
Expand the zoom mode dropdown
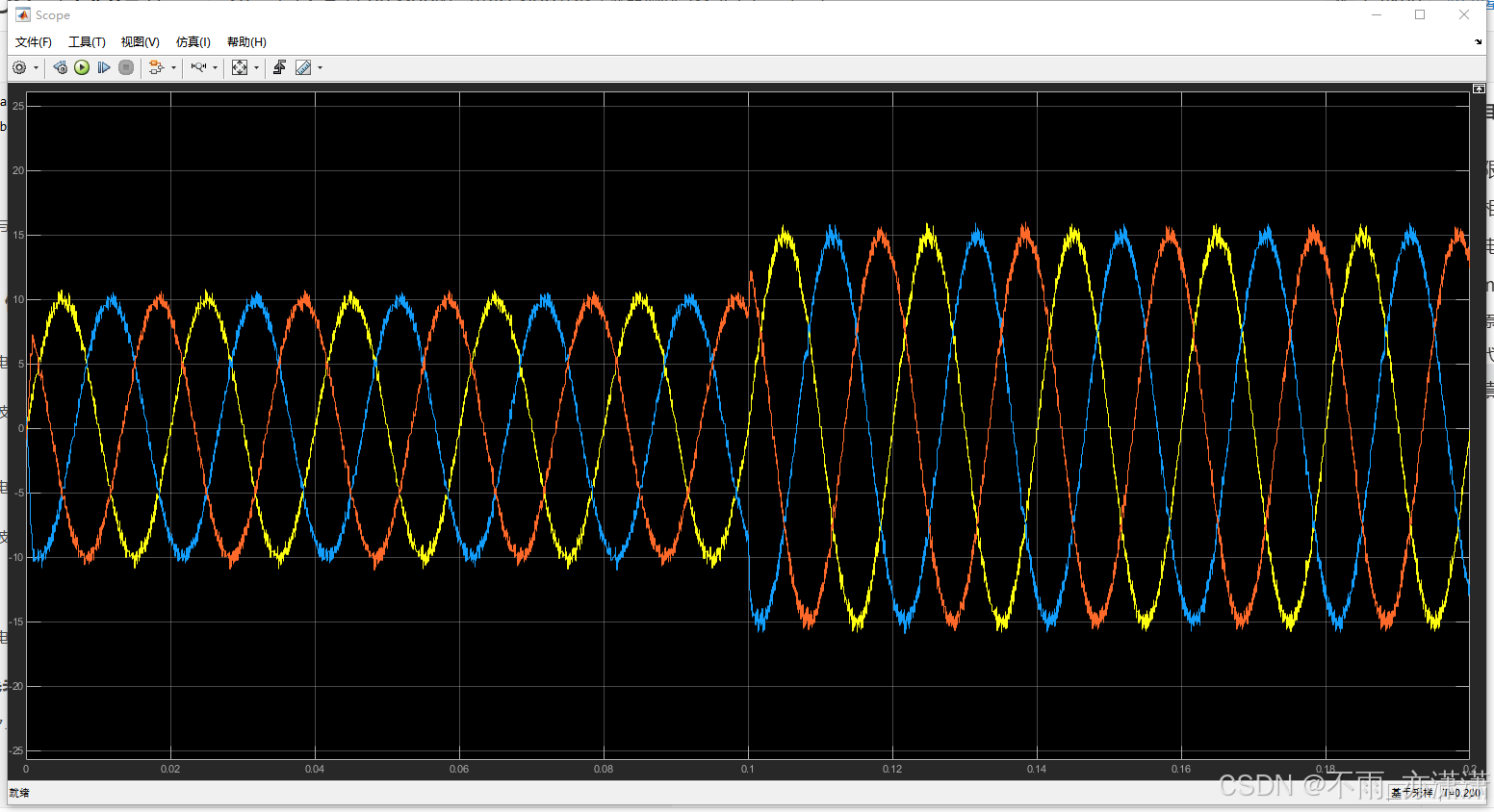point(214,67)
